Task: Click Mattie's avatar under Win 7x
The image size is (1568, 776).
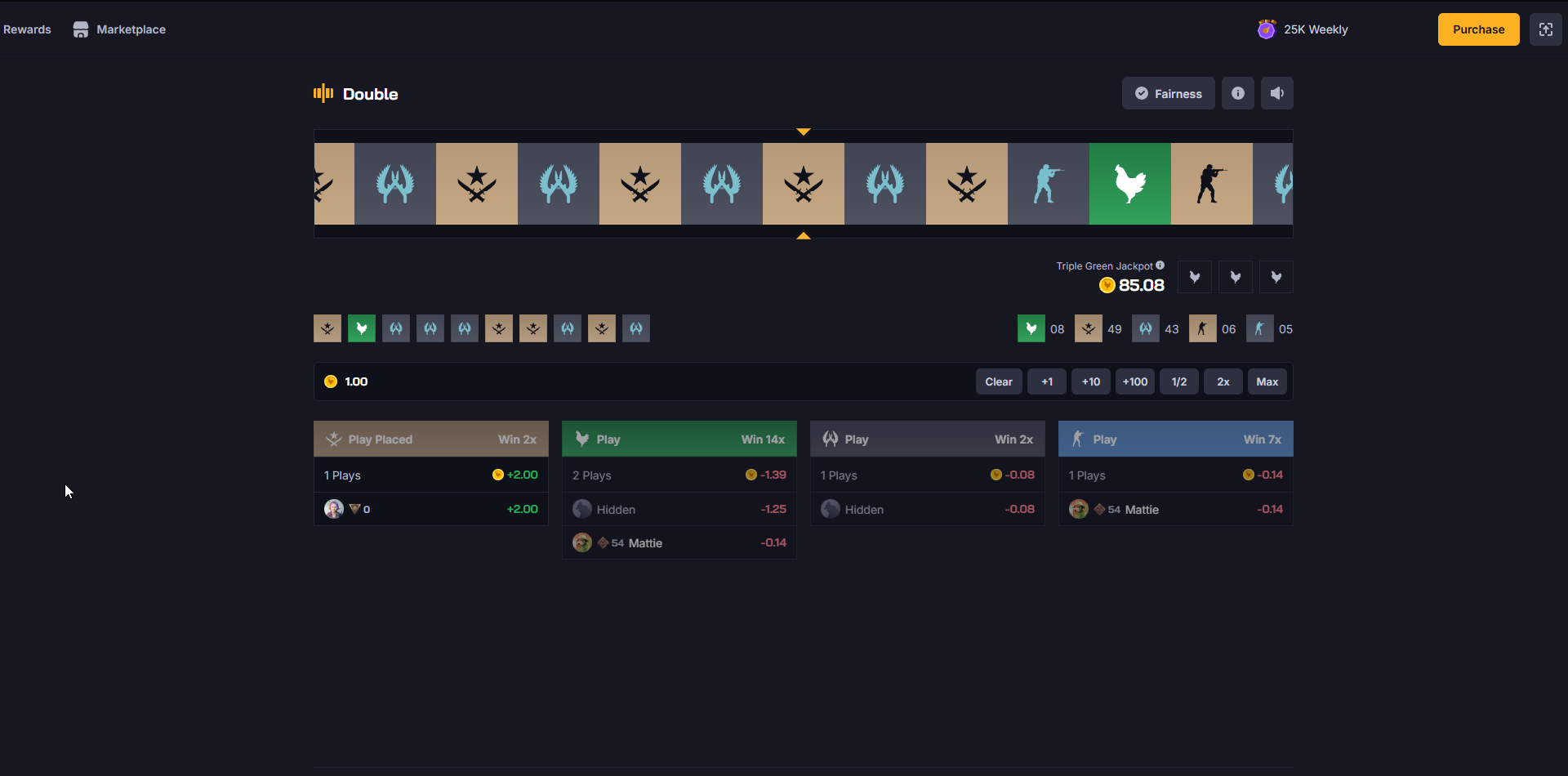Action: 1079,509
